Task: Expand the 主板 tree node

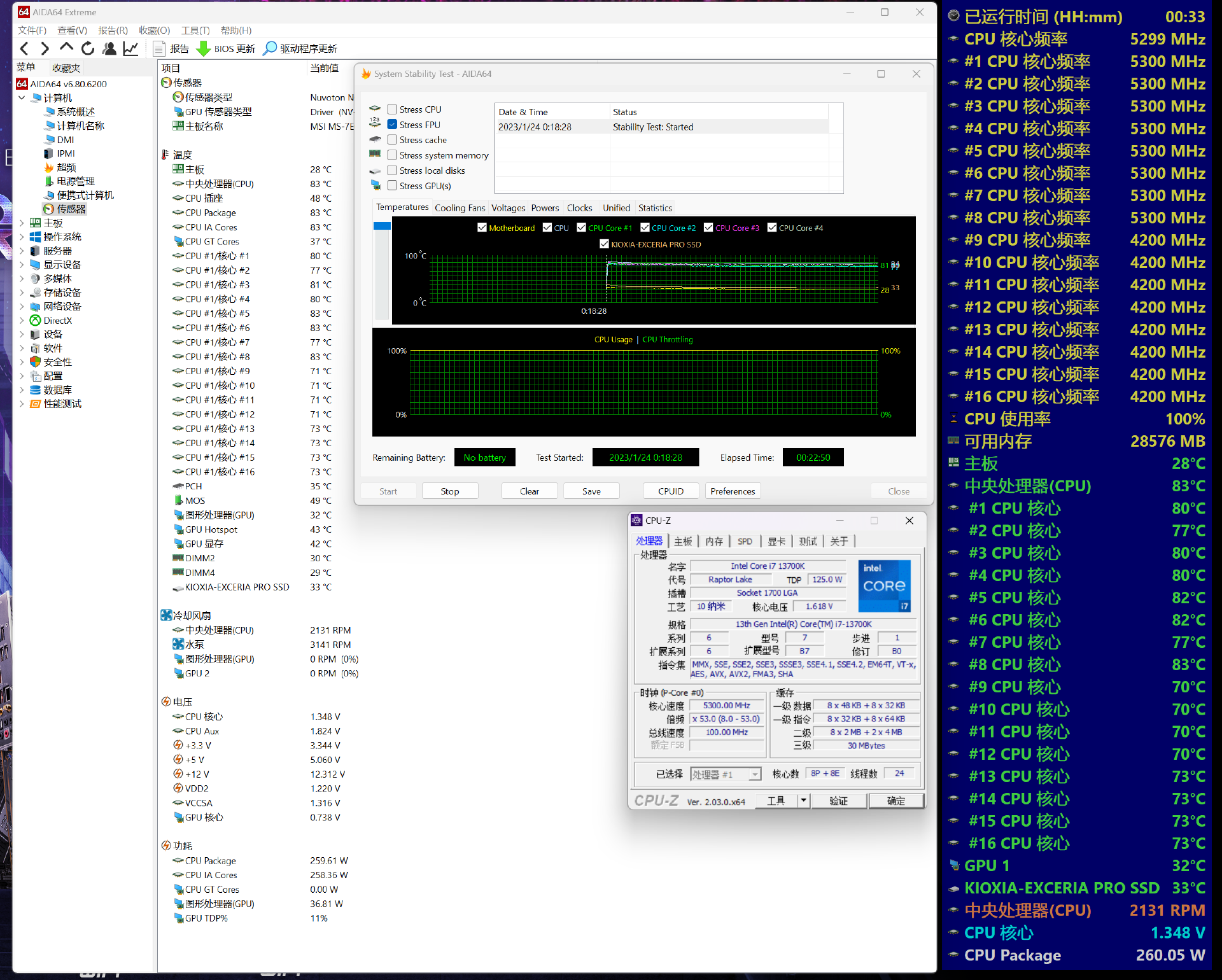Action: pos(22,223)
